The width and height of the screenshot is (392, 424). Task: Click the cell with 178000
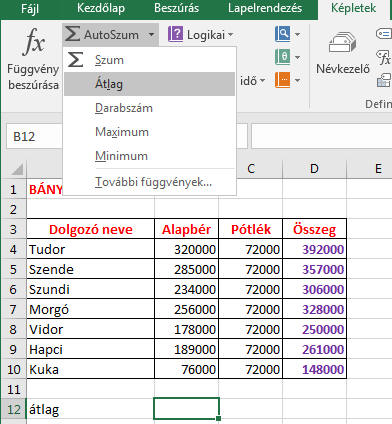click(x=186, y=329)
